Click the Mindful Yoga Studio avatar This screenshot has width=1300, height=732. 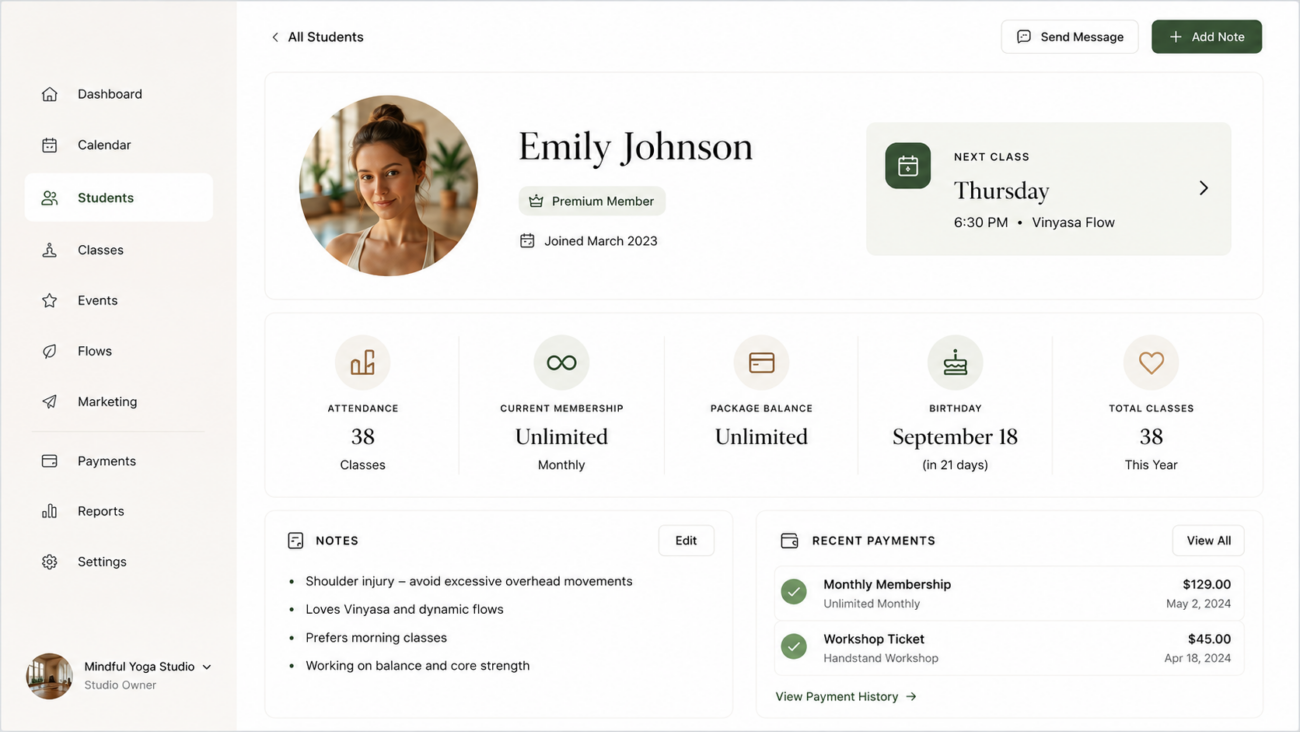pyautogui.click(x=49, y=676)
